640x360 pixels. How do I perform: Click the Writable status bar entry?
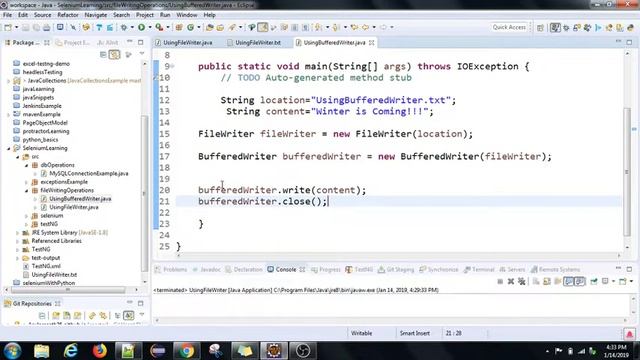[361, 333]
